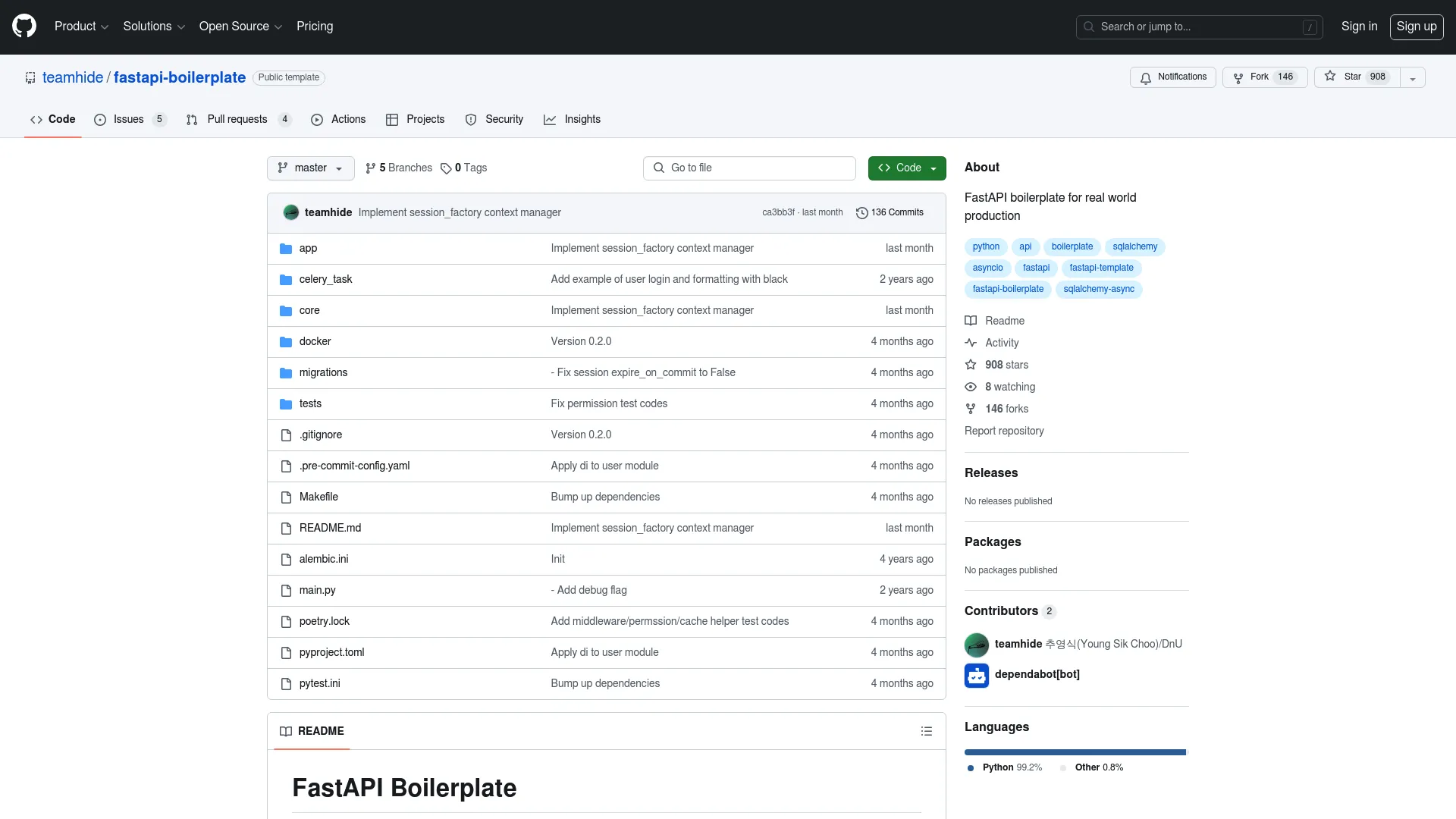The width and height of the screenshot is (1456, 819).
Task: Select the Projects tab
Action: [x=425, y=119]
